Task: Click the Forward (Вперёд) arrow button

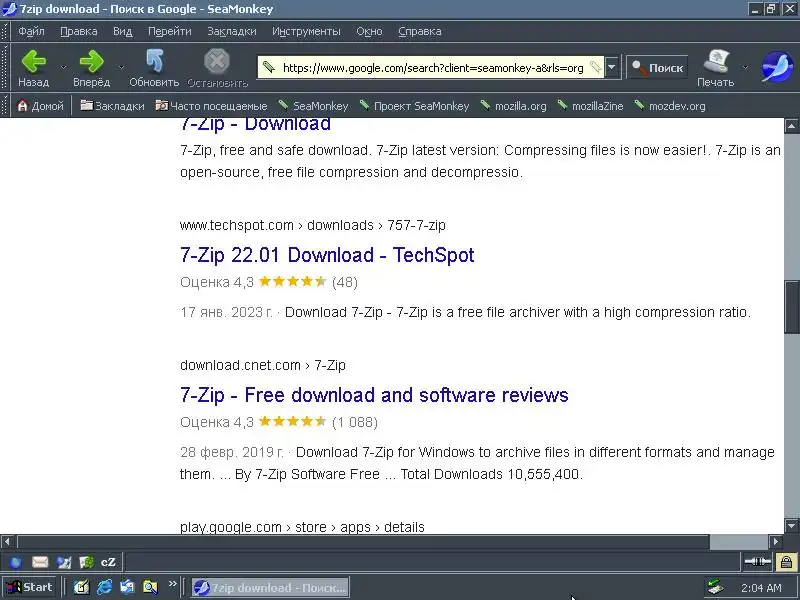Action: 91,67
